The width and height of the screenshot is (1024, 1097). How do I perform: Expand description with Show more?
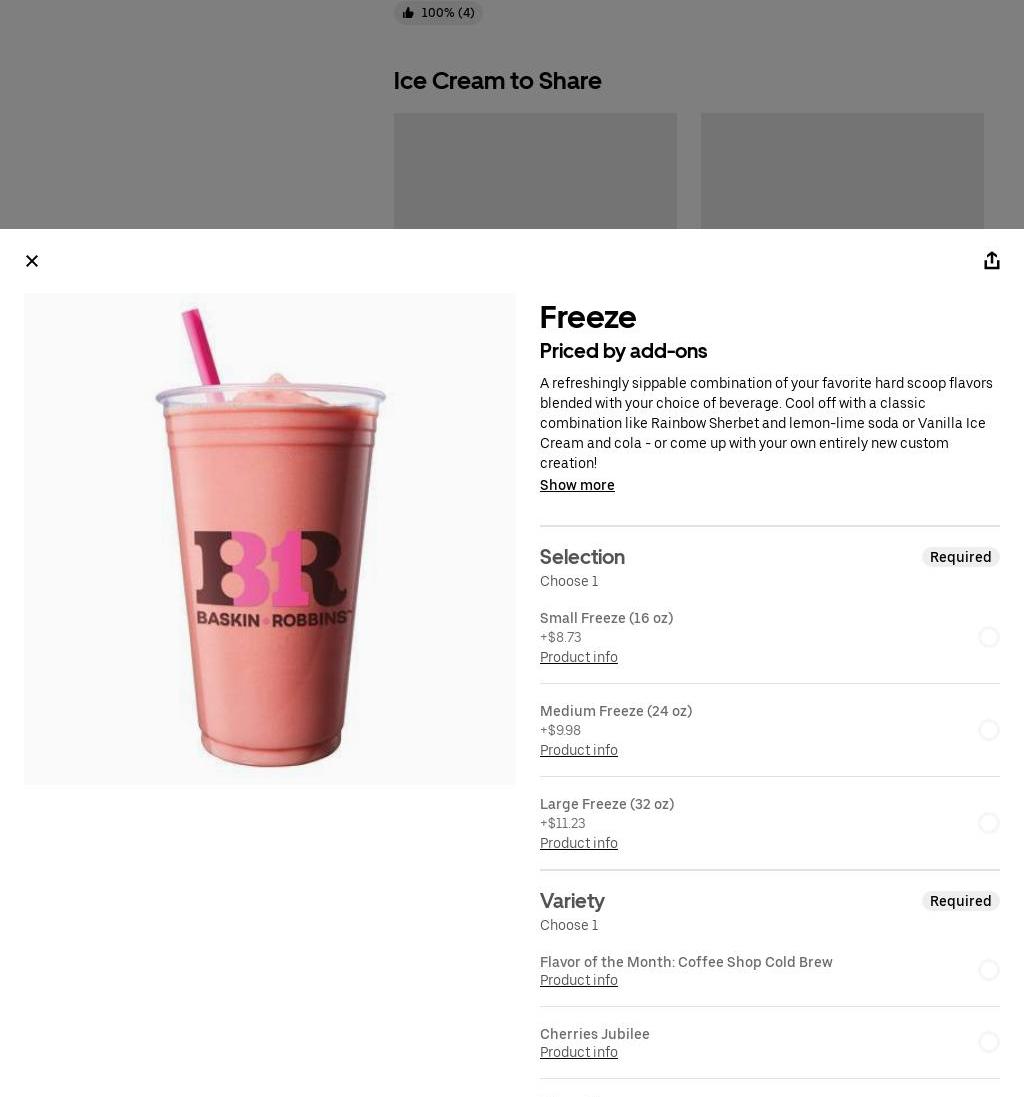click(577, 486)
